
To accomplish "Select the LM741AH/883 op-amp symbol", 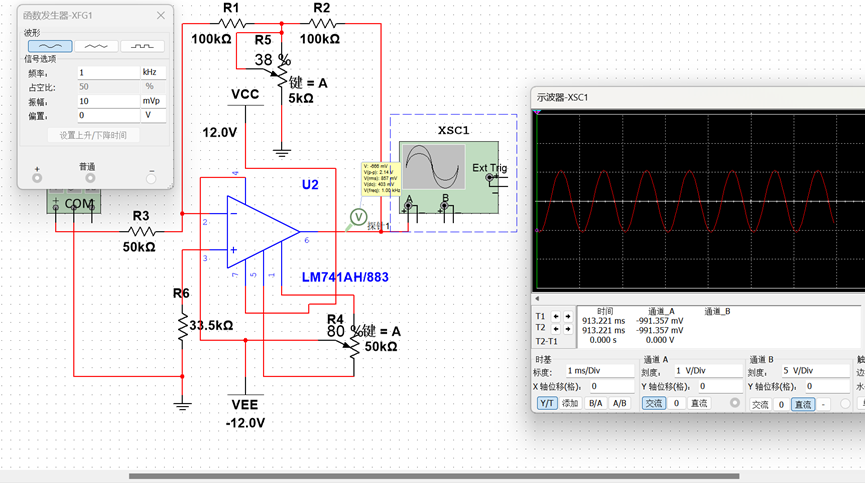I will tap(263, 232).
